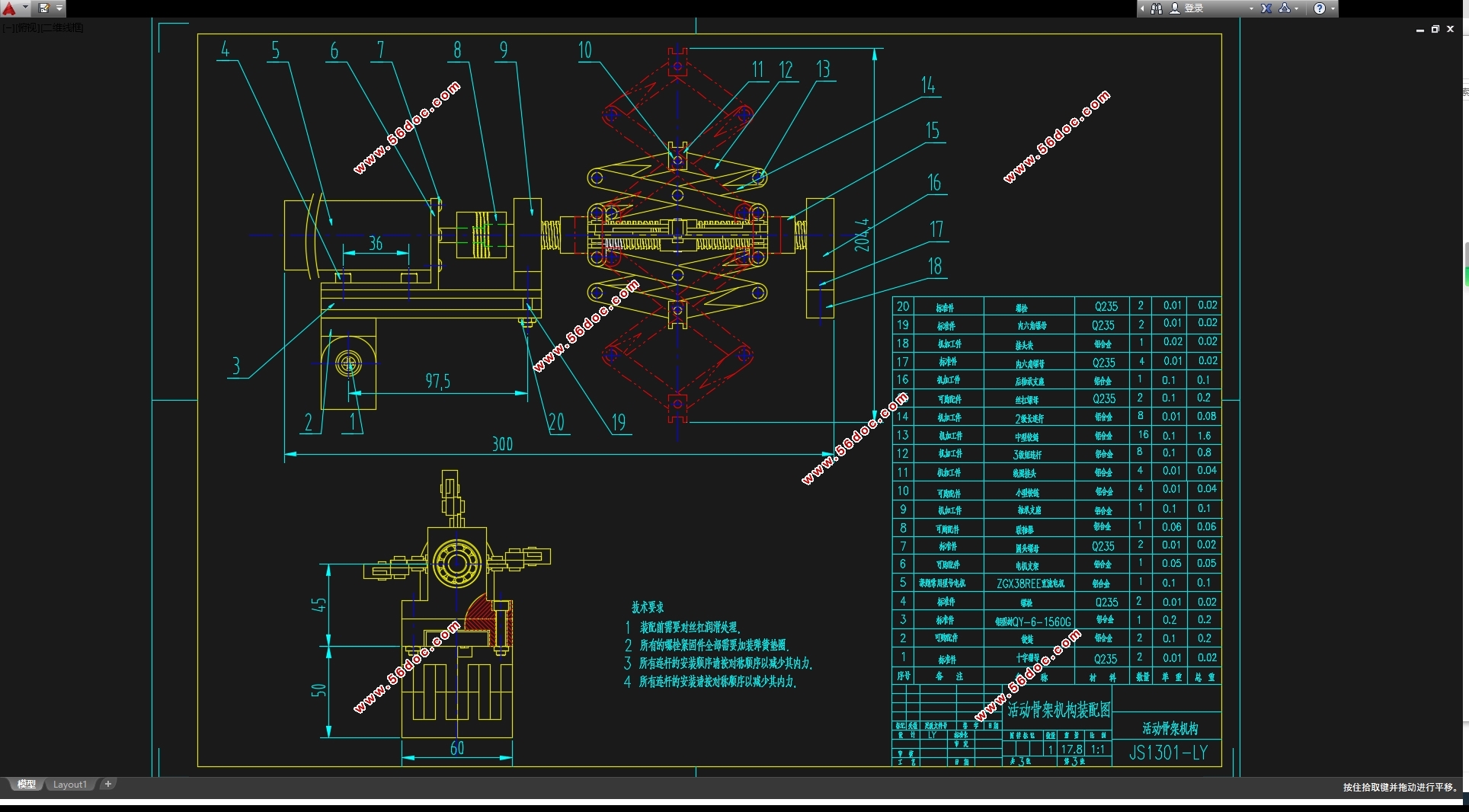Viewport: 1469px width, 812px height.
Task: Click part balloon number 19
Action: [618, 423]
